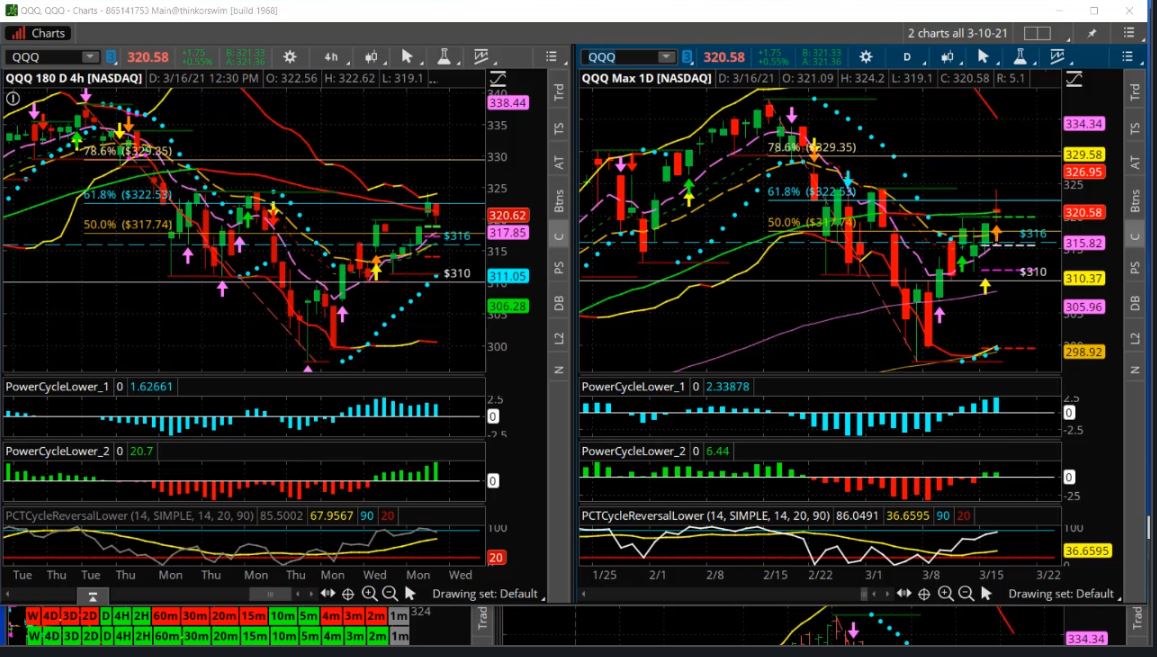Image resolution: width=1157 pixels, height=657 pixels.
Task: Zoom in on the right chart
Action: click(945, 594)
